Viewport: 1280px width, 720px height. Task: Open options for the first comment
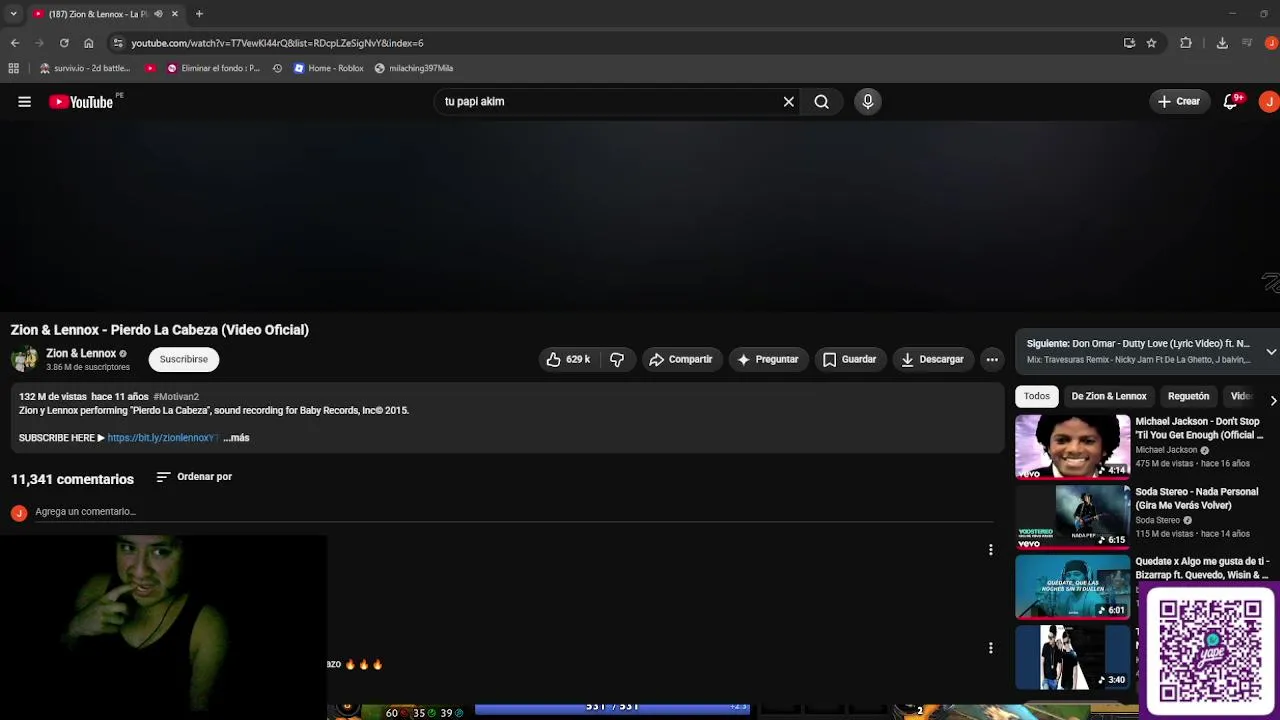pyautogui.click(x=990, y=550)
